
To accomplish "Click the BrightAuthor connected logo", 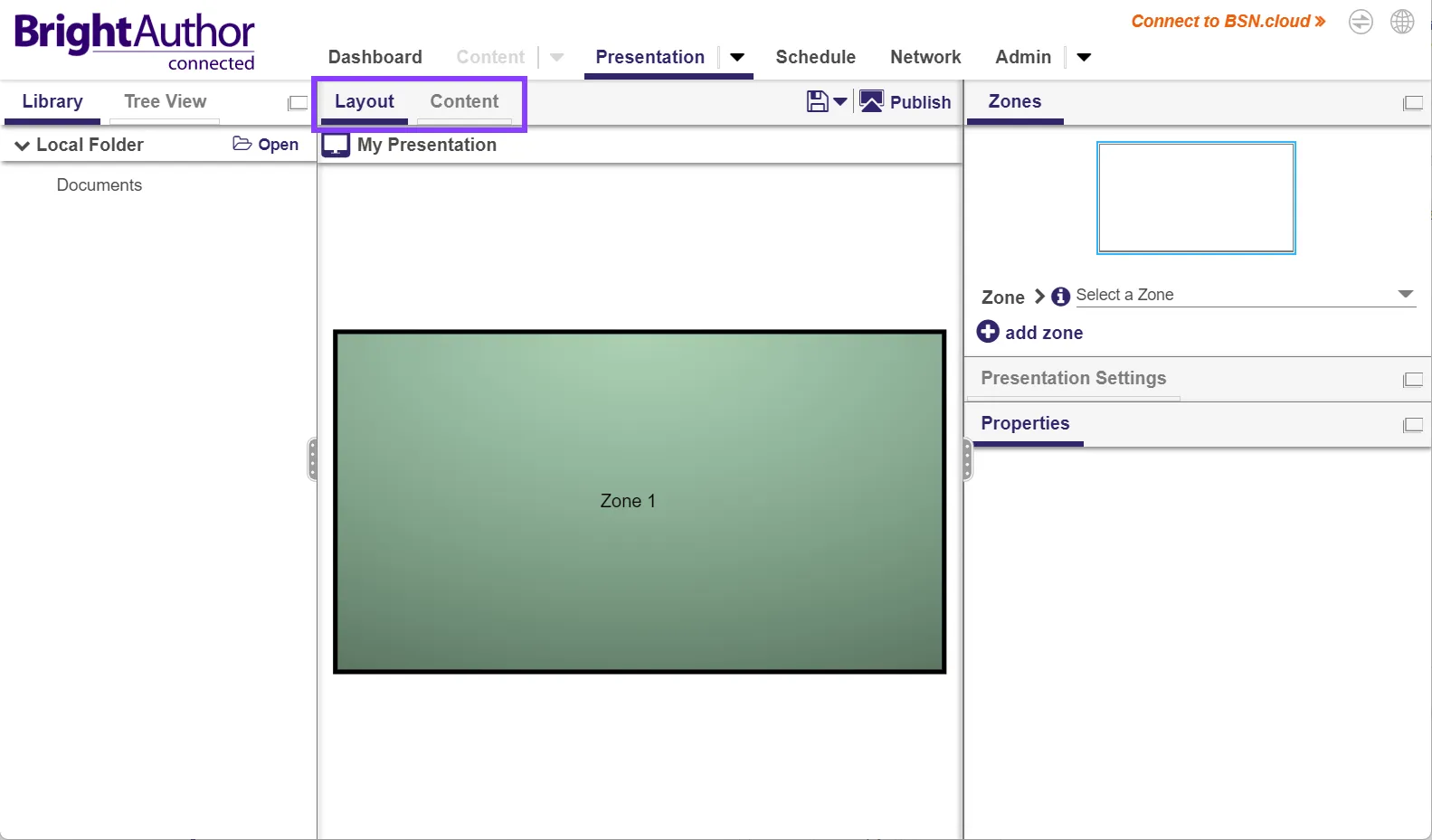I will click(x=135, y=42).
